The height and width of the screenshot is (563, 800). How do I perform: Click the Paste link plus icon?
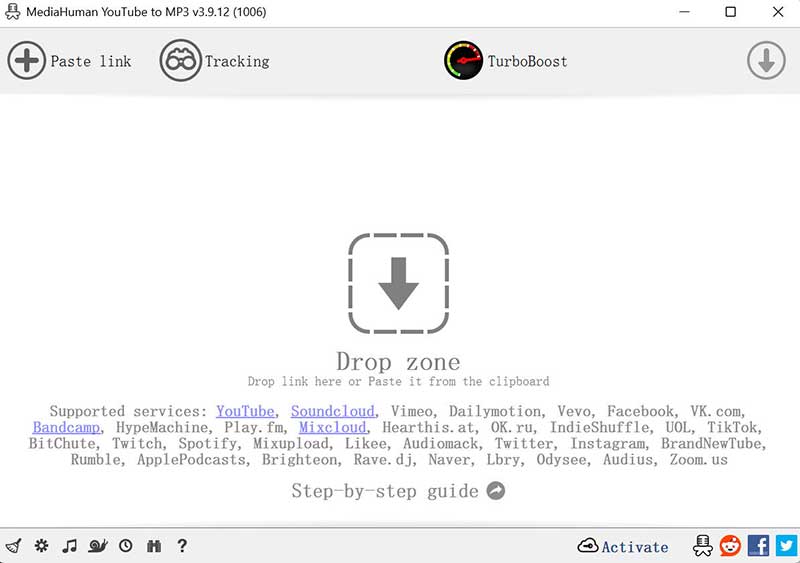pos(27,61)
